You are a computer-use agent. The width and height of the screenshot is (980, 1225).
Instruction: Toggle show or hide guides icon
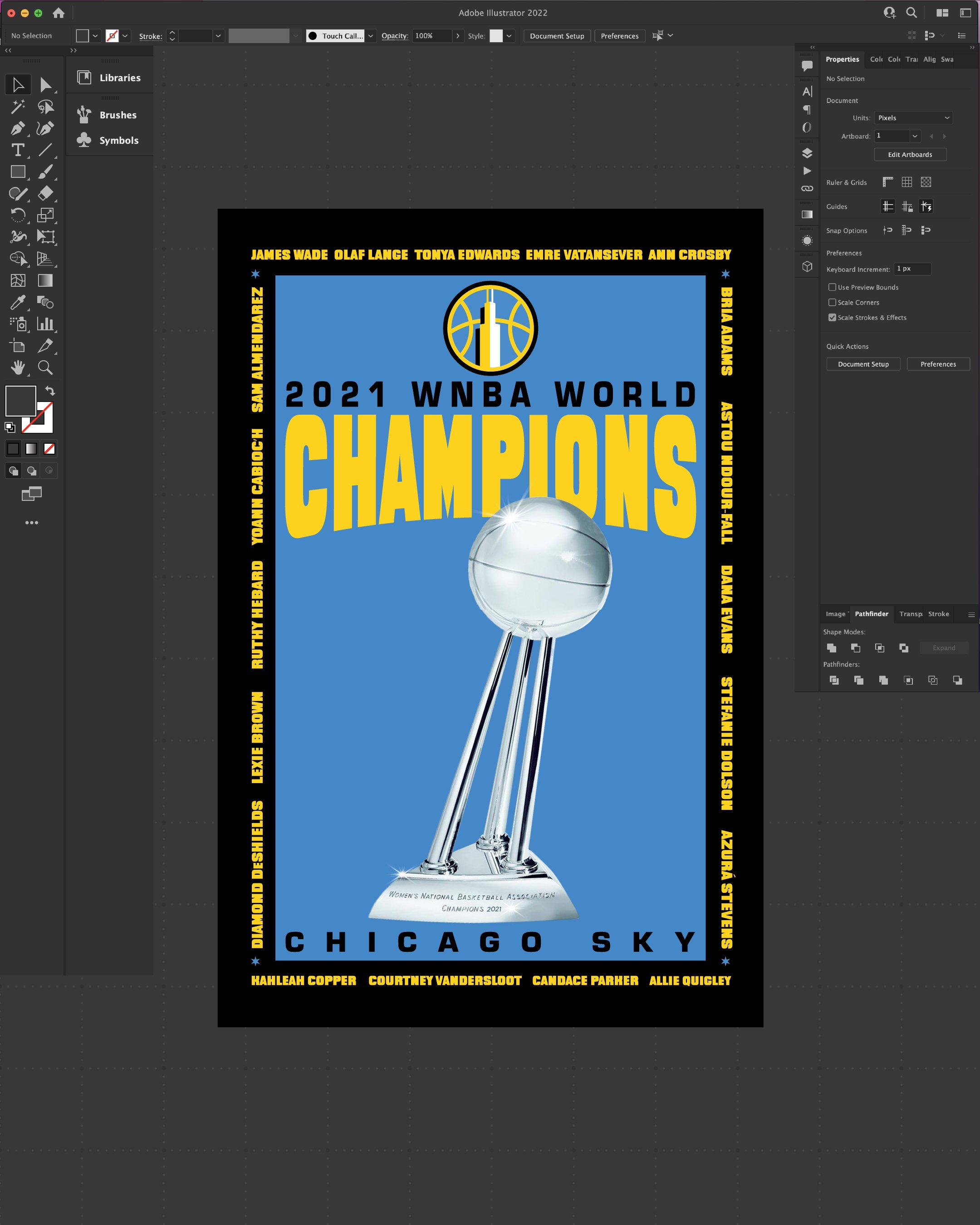pyautogui.click(x=888, y=206)
